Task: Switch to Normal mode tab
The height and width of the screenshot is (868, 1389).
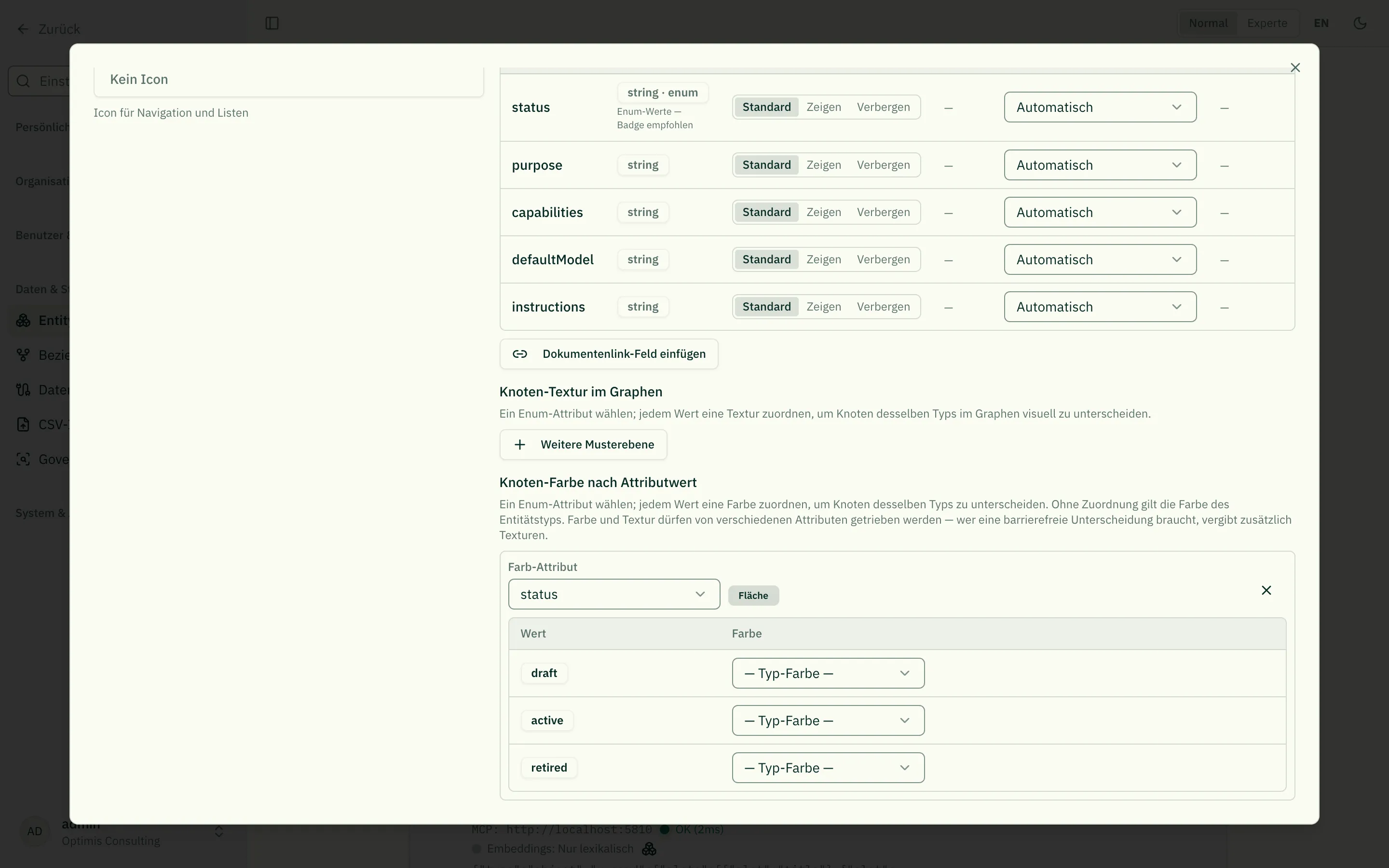Action: (1208, 23)
